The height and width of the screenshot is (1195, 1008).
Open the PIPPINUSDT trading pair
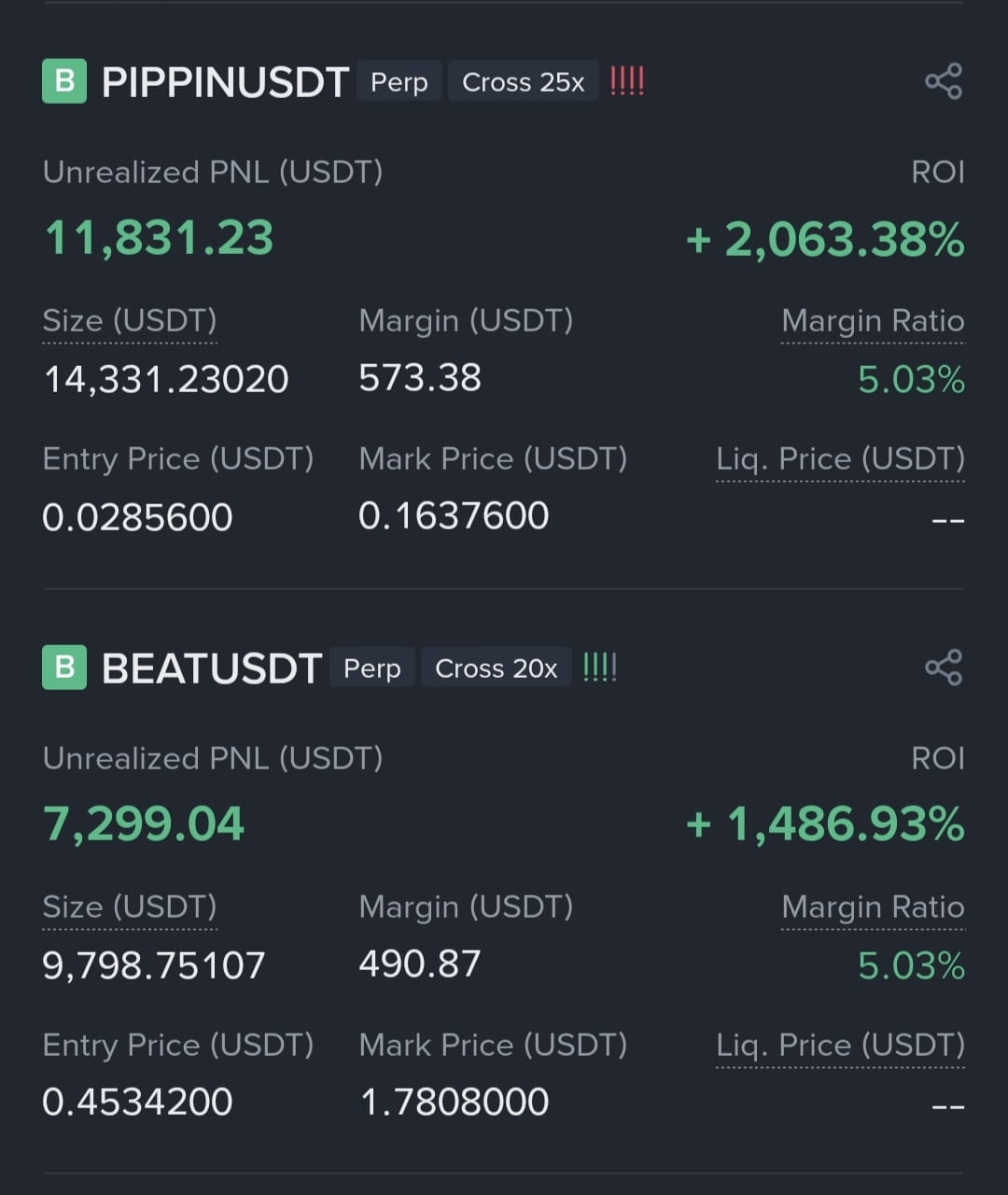[x=225, y=82]
